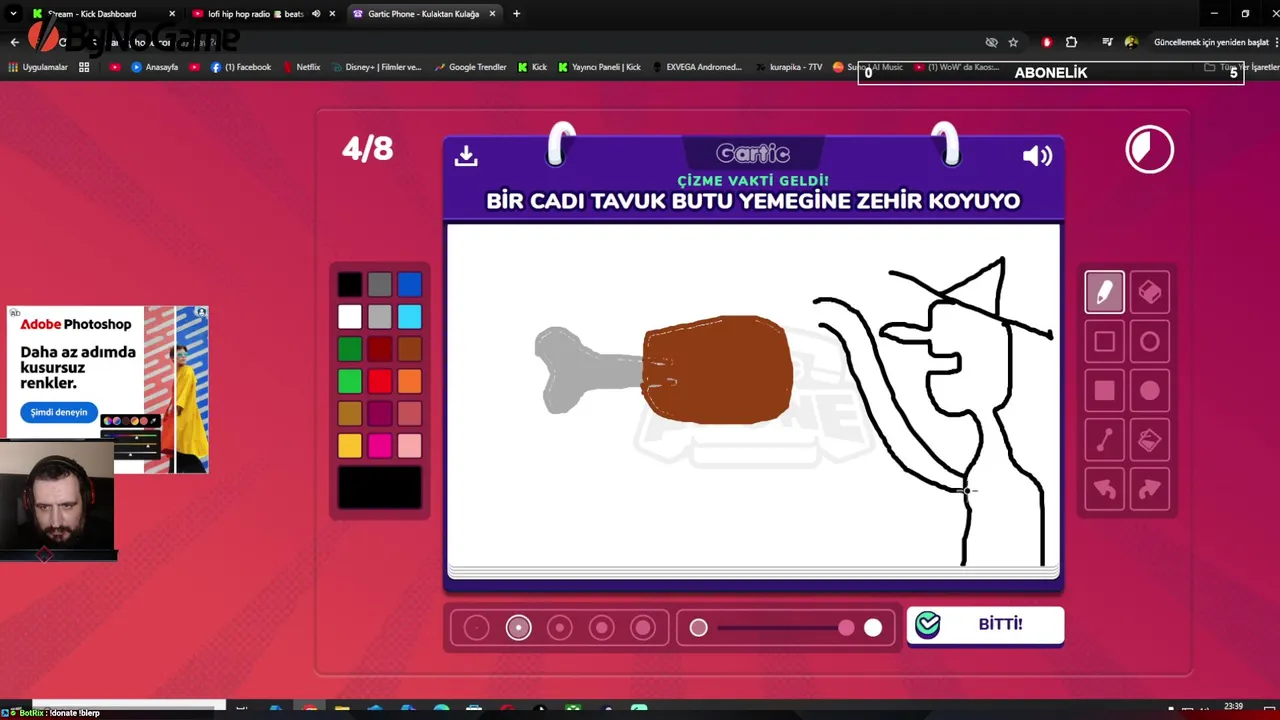Pick the hot pink color swatch

(379, 445)
